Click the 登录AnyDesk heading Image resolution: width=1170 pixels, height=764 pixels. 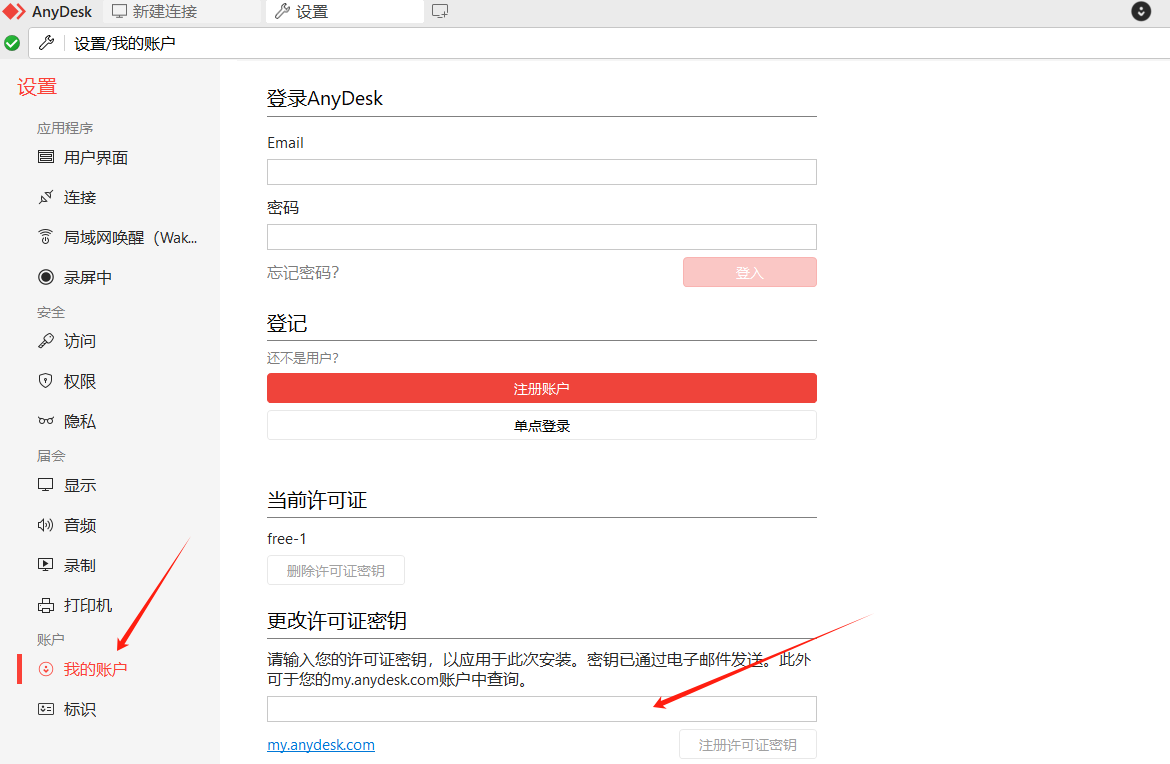(325, 98)
